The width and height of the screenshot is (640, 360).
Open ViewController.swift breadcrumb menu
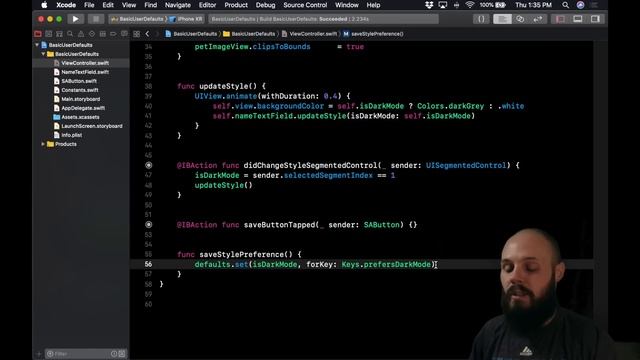coord(309,34)
